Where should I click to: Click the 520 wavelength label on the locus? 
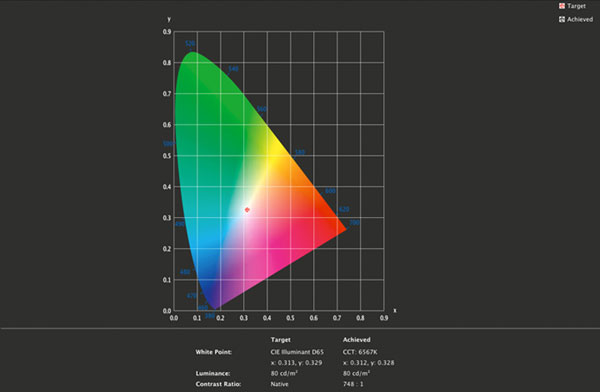(190, 43)
